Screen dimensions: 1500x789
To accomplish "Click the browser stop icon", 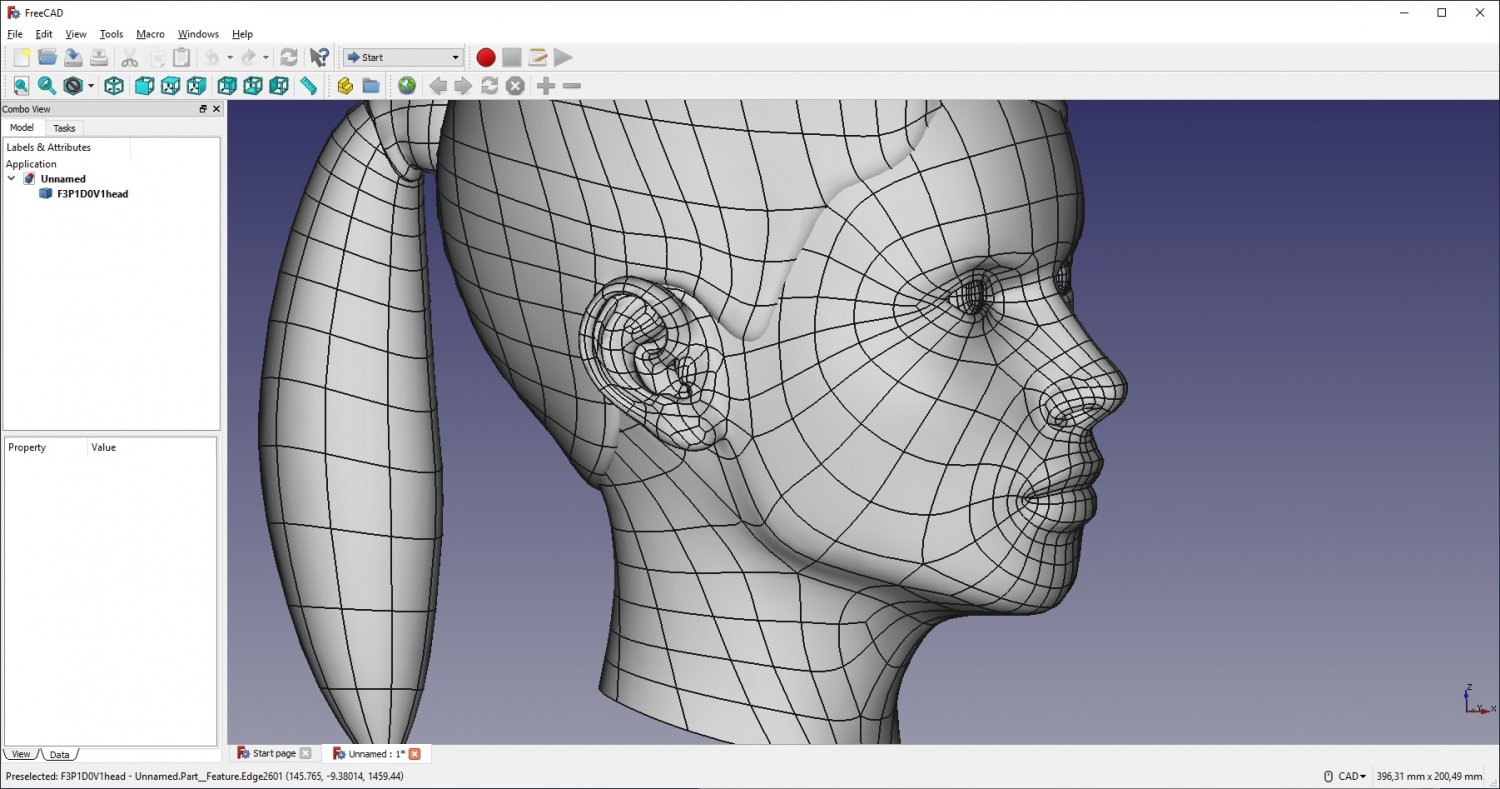I will (x=515, y=86).
